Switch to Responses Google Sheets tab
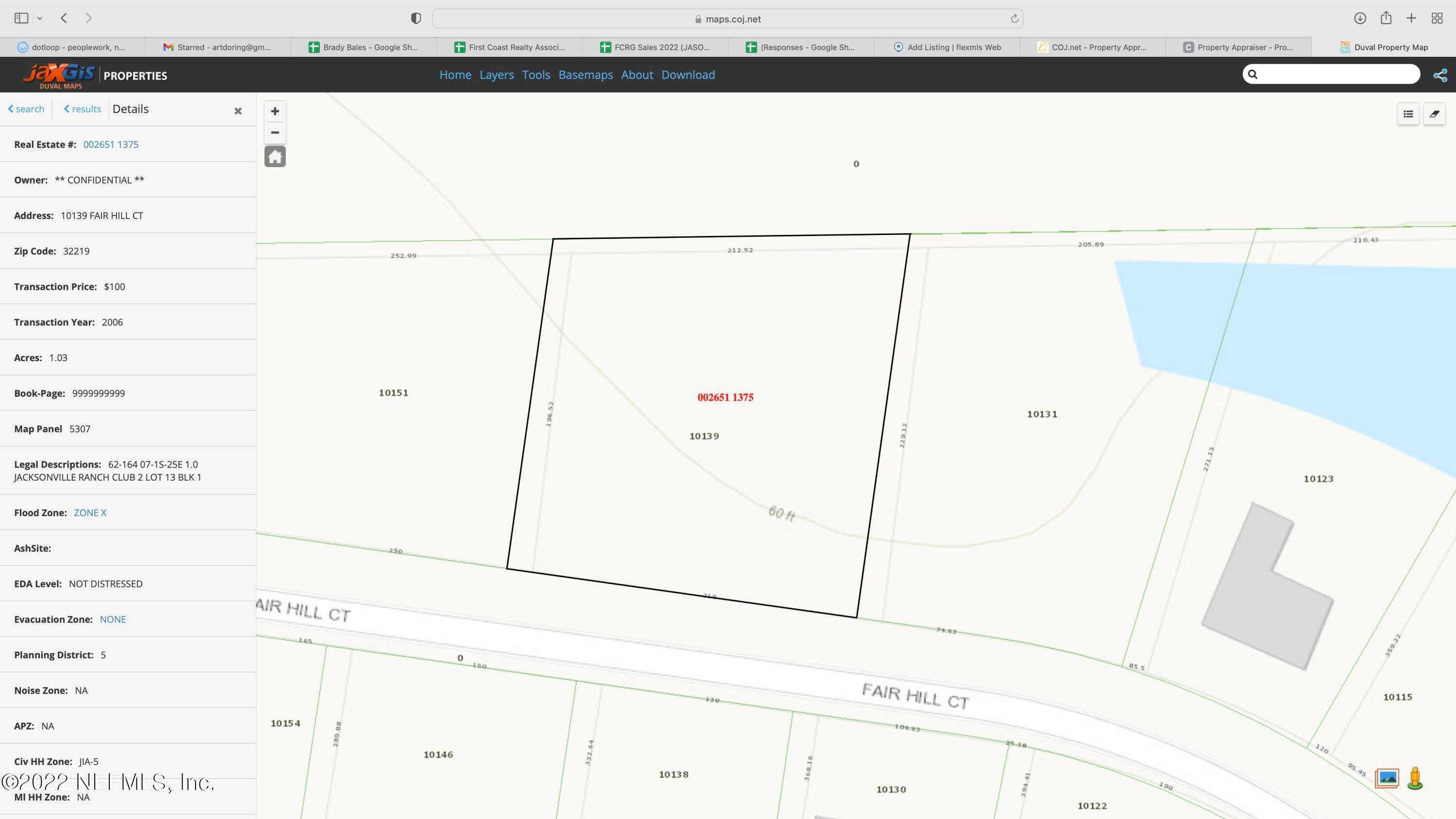Image resolution: width=1456 pixels, height=819 pixels. pyautogui.click(x=801, y=47)
